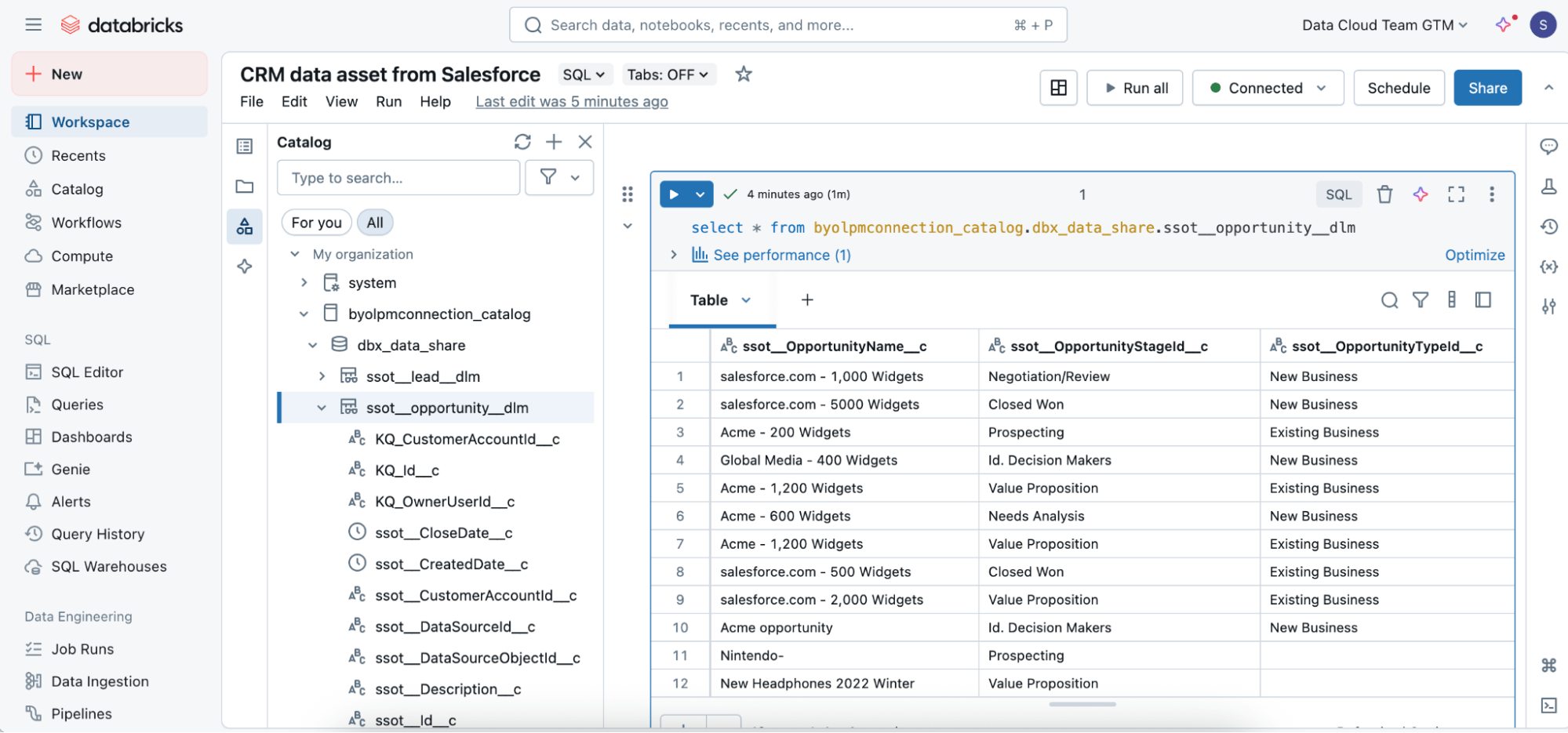Select the For you filter pill

pos(316,223)
